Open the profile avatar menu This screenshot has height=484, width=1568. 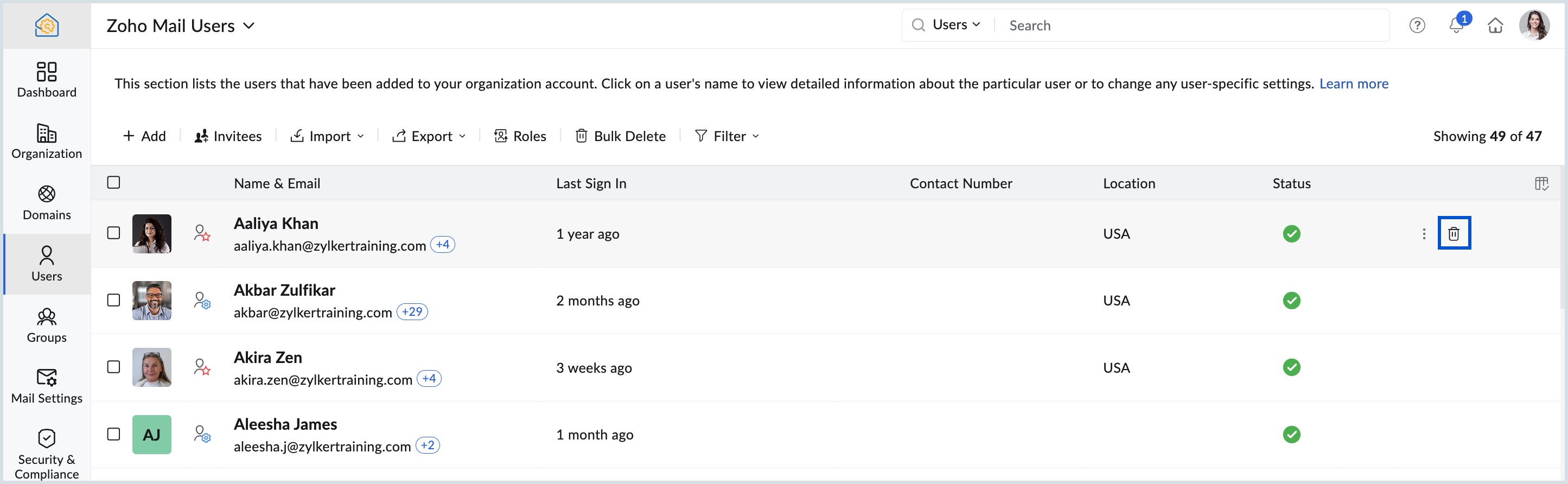tap(1534, 25)
